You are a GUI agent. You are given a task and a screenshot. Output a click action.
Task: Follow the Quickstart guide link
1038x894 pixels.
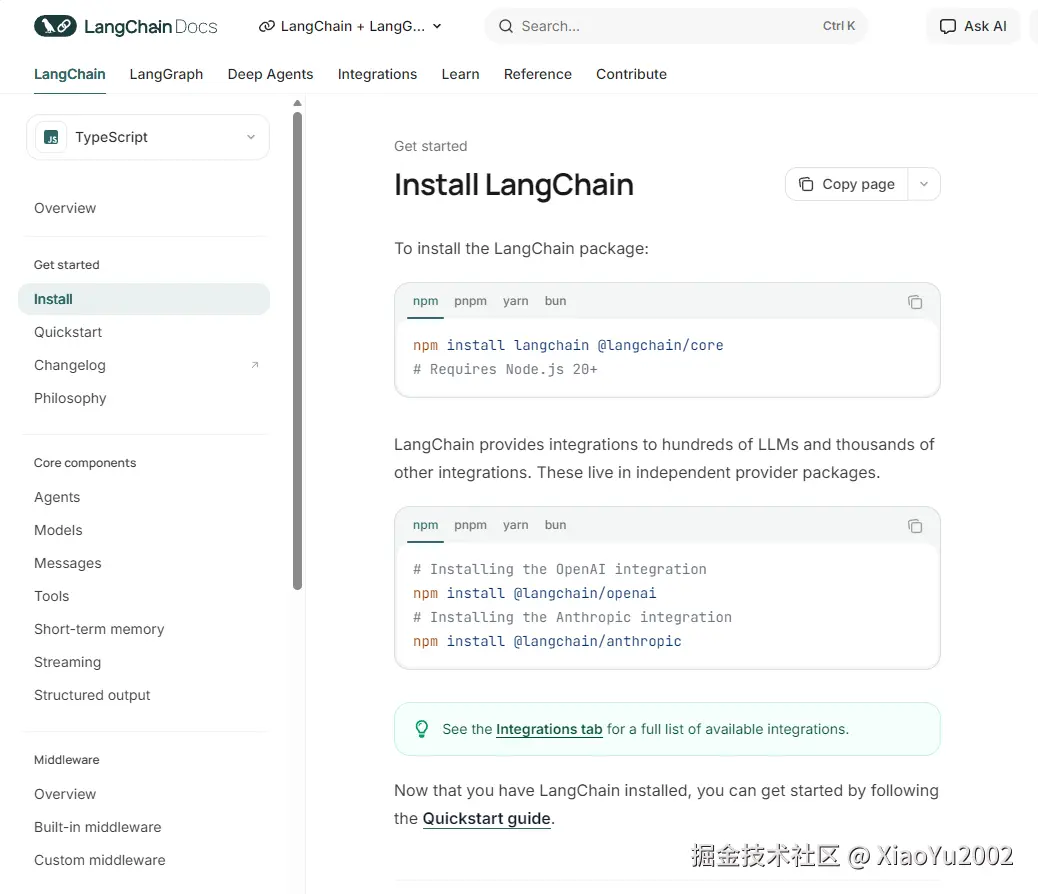click(x=486, y=818)
